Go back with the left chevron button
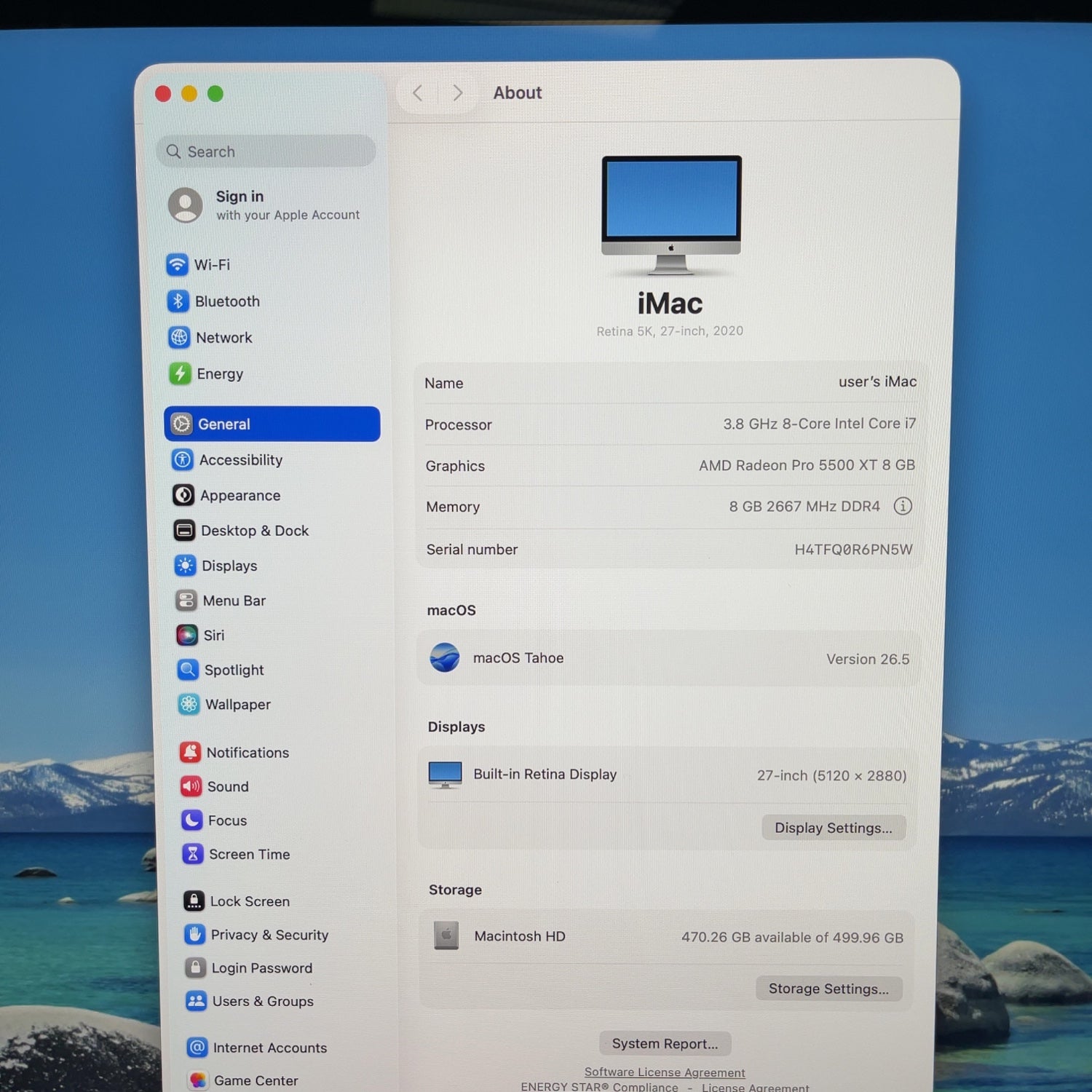 tap(417, 93)
